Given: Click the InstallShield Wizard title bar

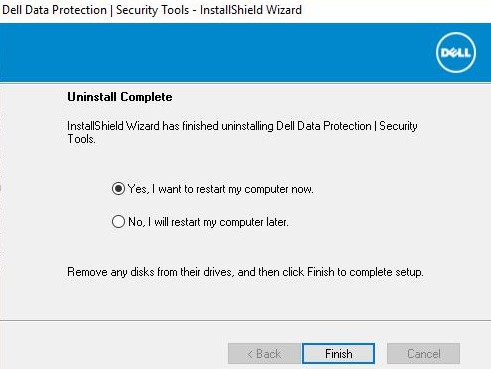Looking at the screenshot, I should (x=245, y=11).
